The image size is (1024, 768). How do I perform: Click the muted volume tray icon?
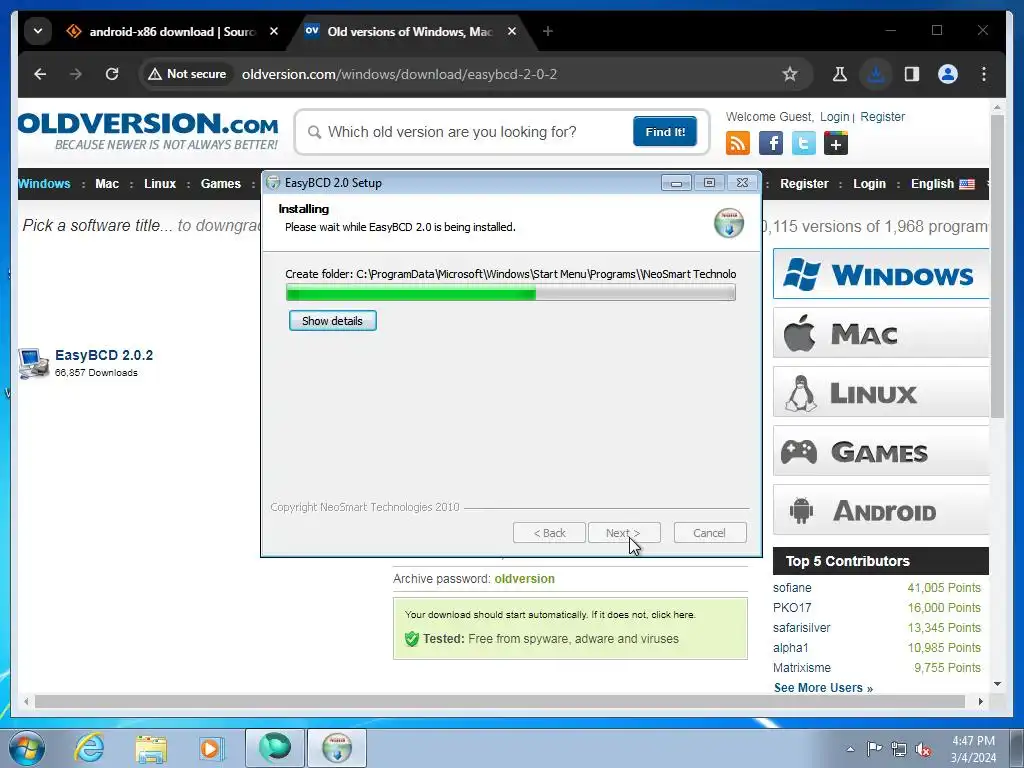[x=923, y=749]
